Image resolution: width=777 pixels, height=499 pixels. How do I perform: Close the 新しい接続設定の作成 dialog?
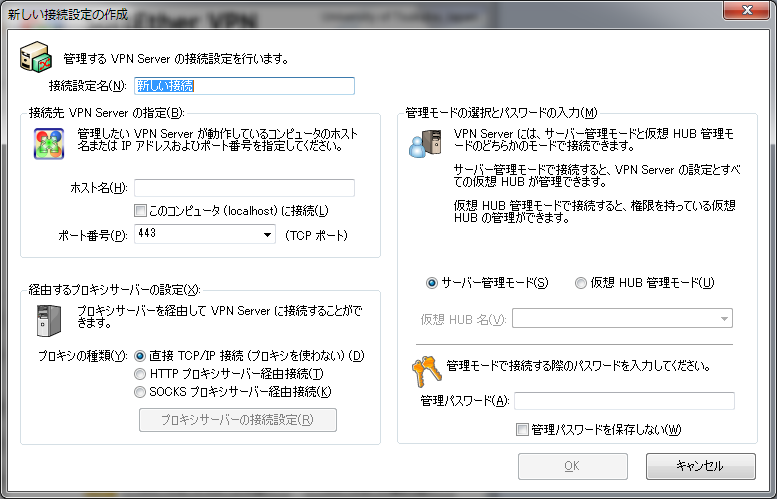click(x=747, y=10)
